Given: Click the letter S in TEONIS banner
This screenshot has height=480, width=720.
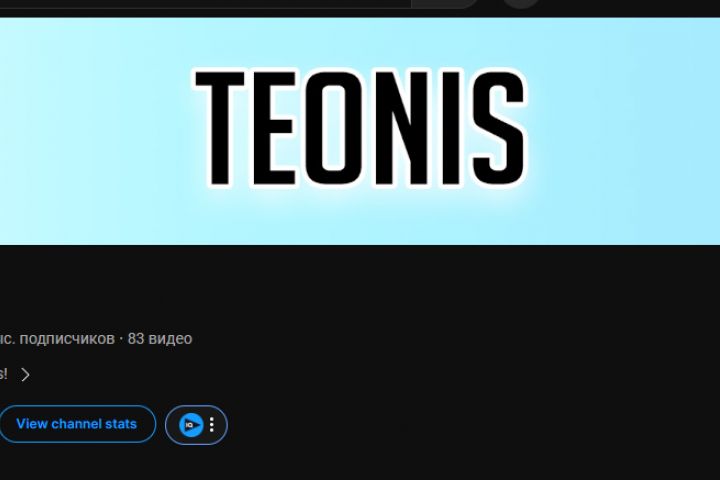Looking at the screenshot, I should click(x=499, y=128).
